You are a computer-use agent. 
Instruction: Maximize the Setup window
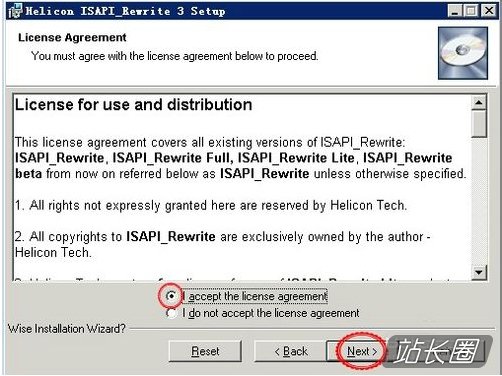tap(471, 11)
